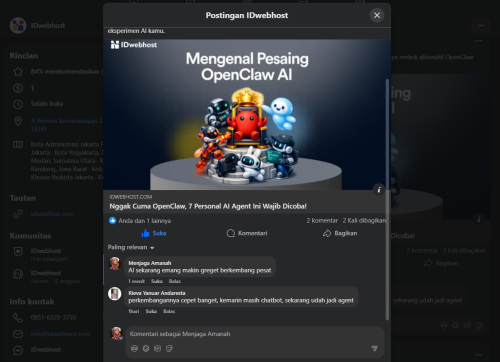Click the star recommendation icon in Rincian
The width and height of the screenshot is (500, 362).
(x=18, y=72)
